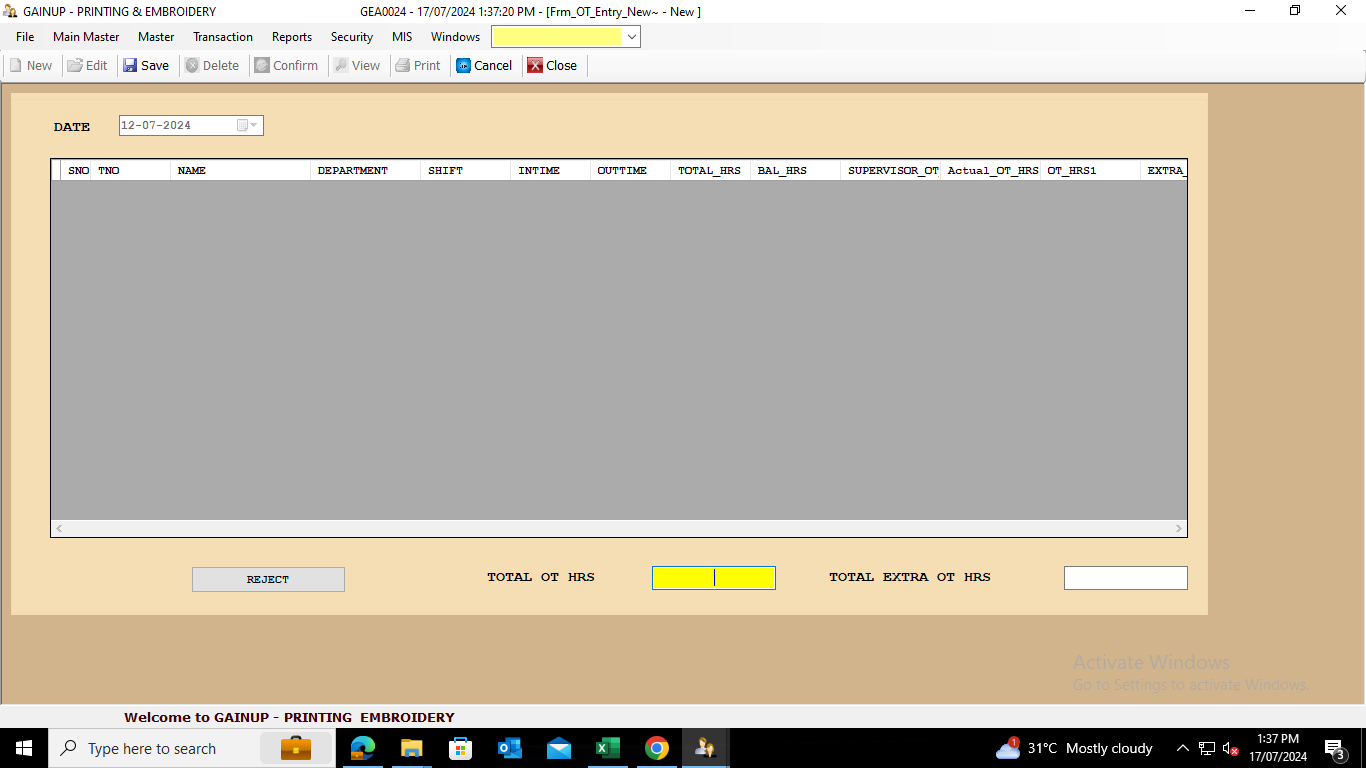Click the DEPARTMENT column header
Image resolution: width=1366 pixels, height=768 pixels.
(x=353, y=171)
